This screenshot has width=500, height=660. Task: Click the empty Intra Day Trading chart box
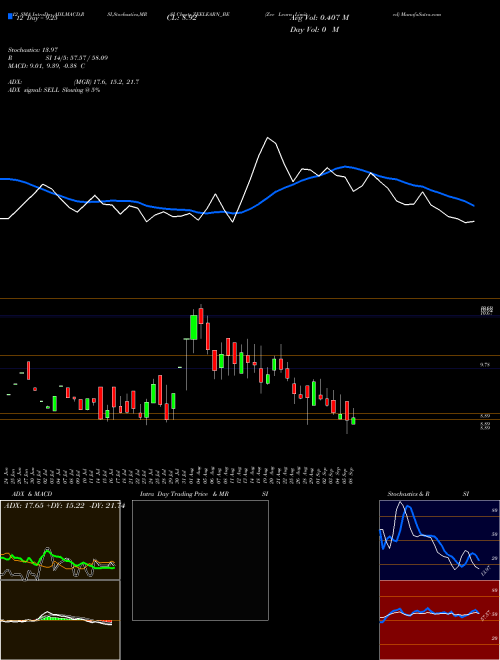click(x=200, y=560)
